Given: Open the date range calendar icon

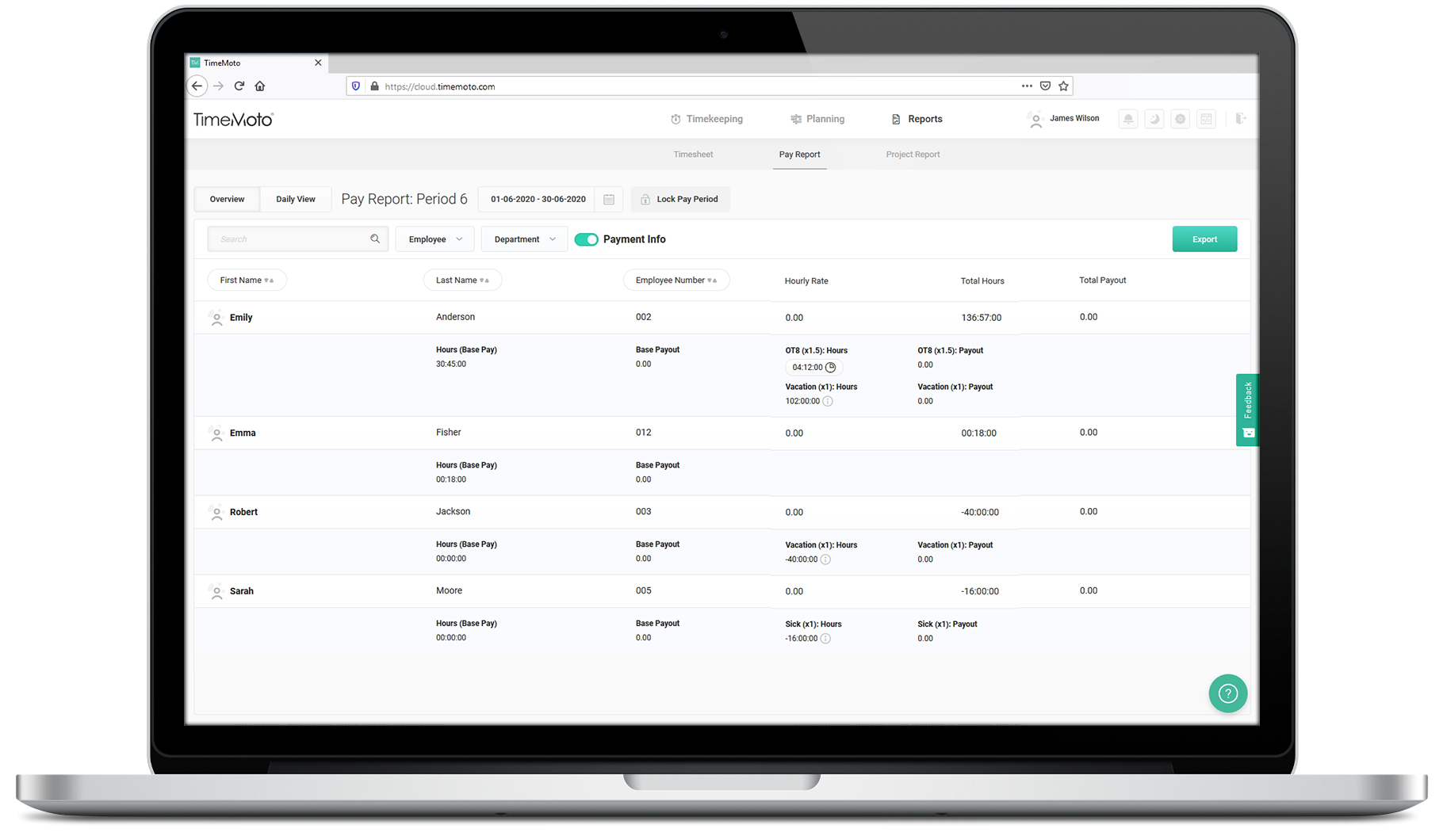Looking at the screenshot, I should pos(609,200).
